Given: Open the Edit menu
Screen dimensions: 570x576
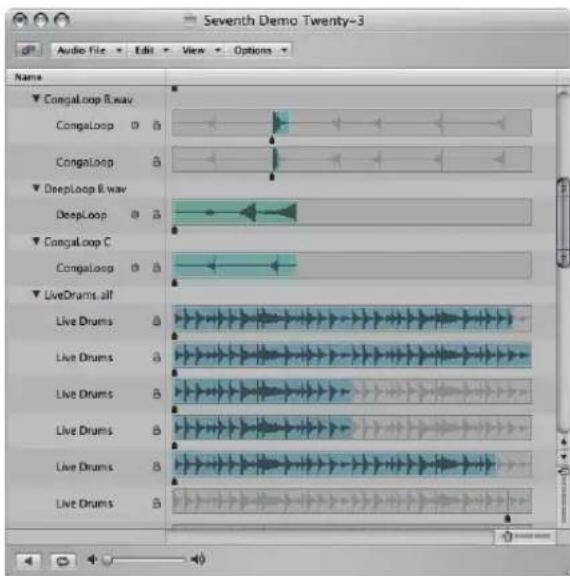Looking at the screenshot, I should [151, 50].
